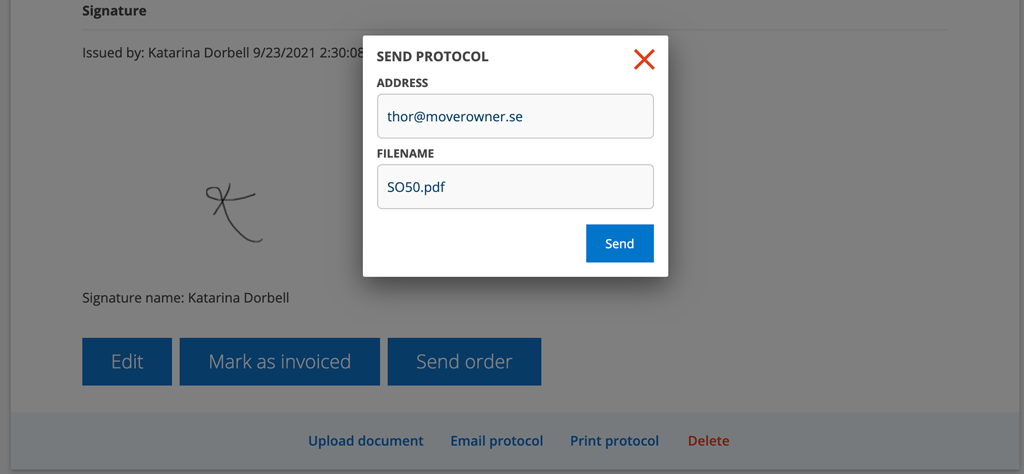Focus the Filename field containing SO50.pdf
The height and width of the screenshot is (474, 1024).
(515, 187)
